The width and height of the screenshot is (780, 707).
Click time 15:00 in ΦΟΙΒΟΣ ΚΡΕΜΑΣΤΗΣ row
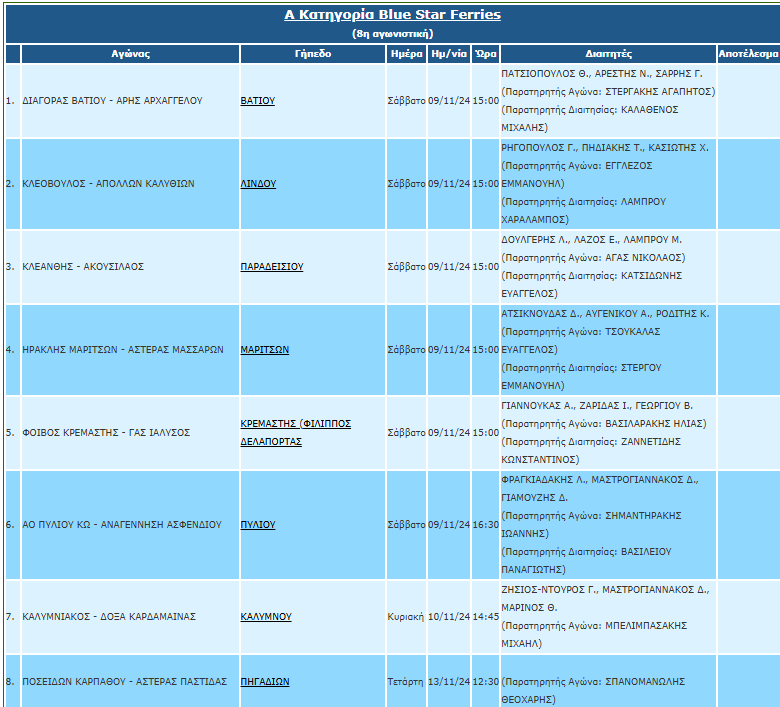point(486,432)
